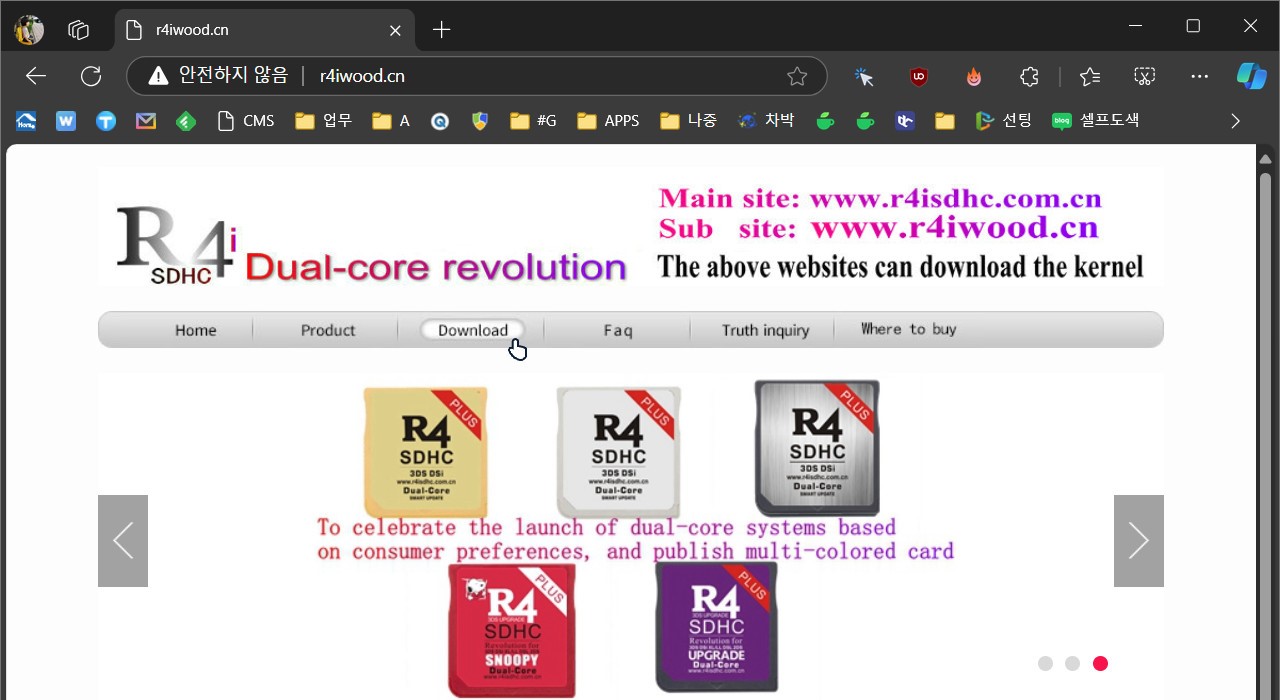Show next banner slide arrow
This screenshot has width=1280, height=700.
[x=1139, y=541]
